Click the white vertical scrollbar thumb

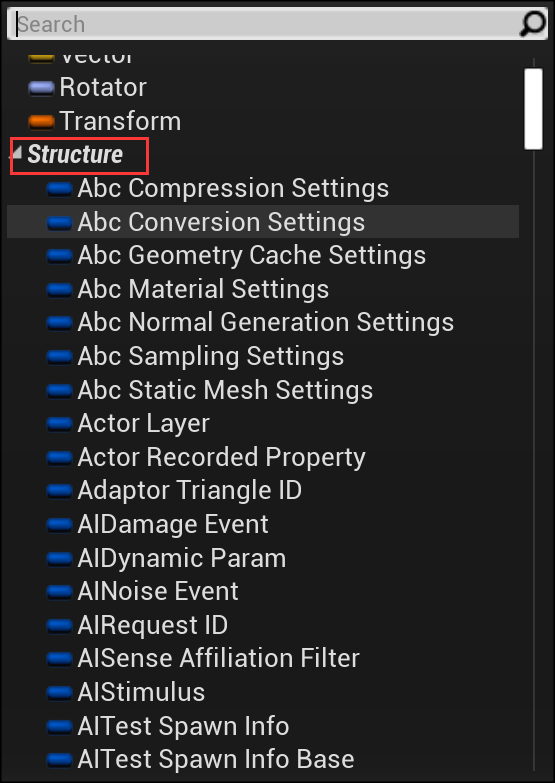point(533,109)
